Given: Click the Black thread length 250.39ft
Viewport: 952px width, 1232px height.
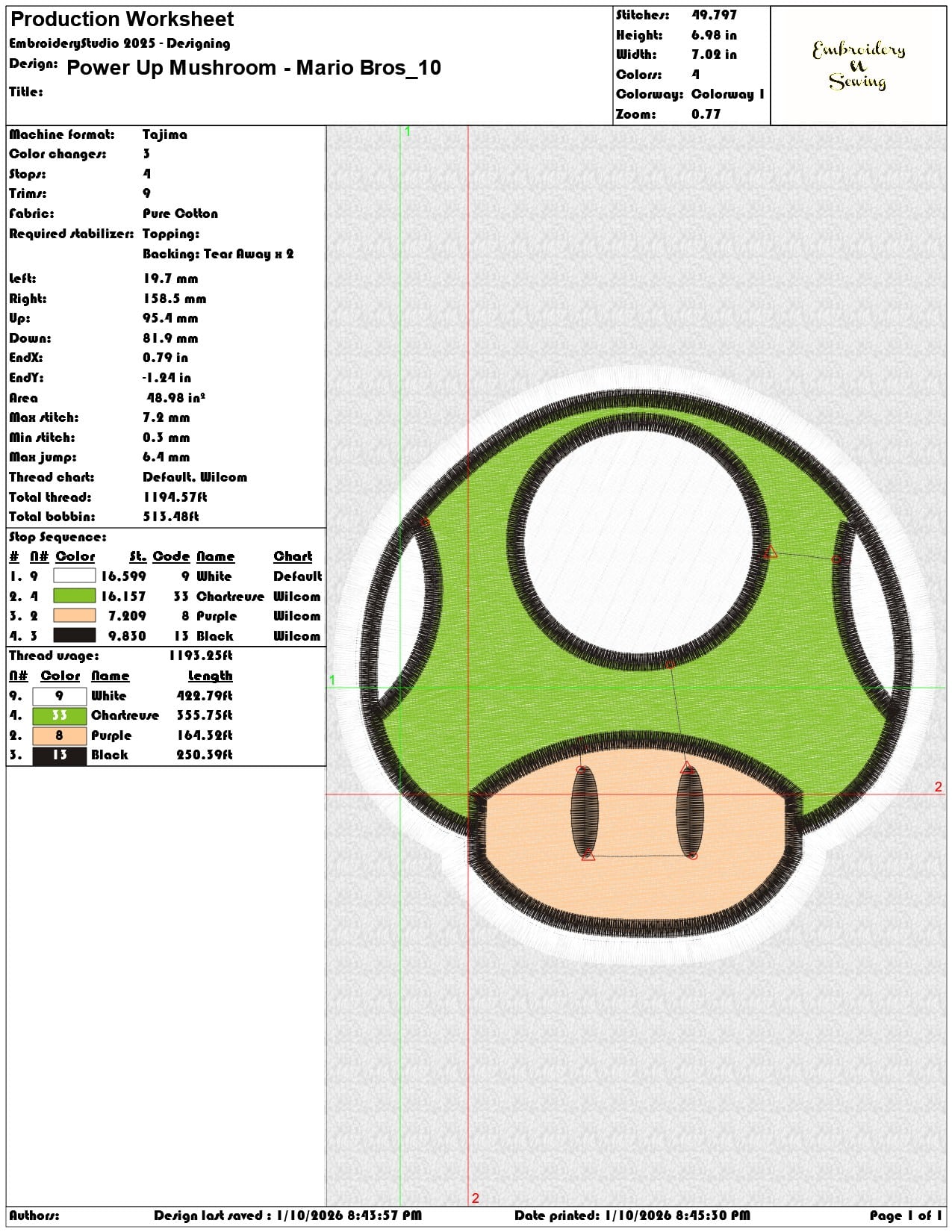Looking at the screenshot, I should click(x=205, y=755).
